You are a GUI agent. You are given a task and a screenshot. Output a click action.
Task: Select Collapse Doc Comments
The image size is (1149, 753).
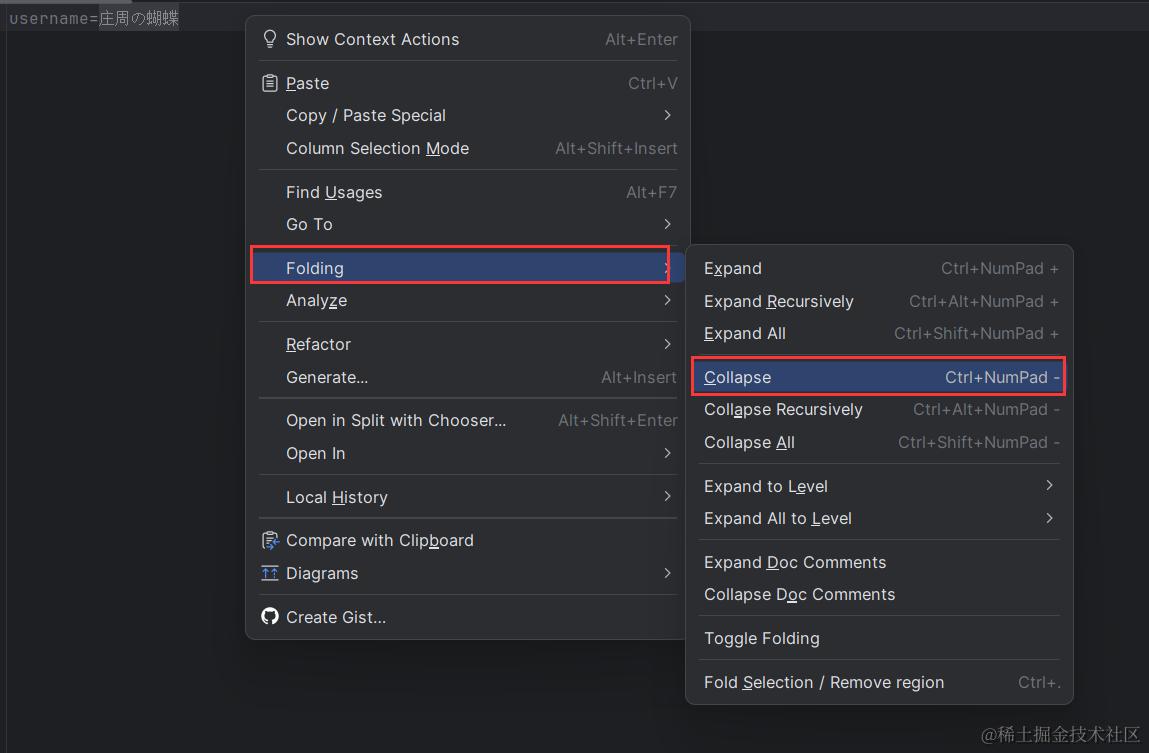point(879,595)
